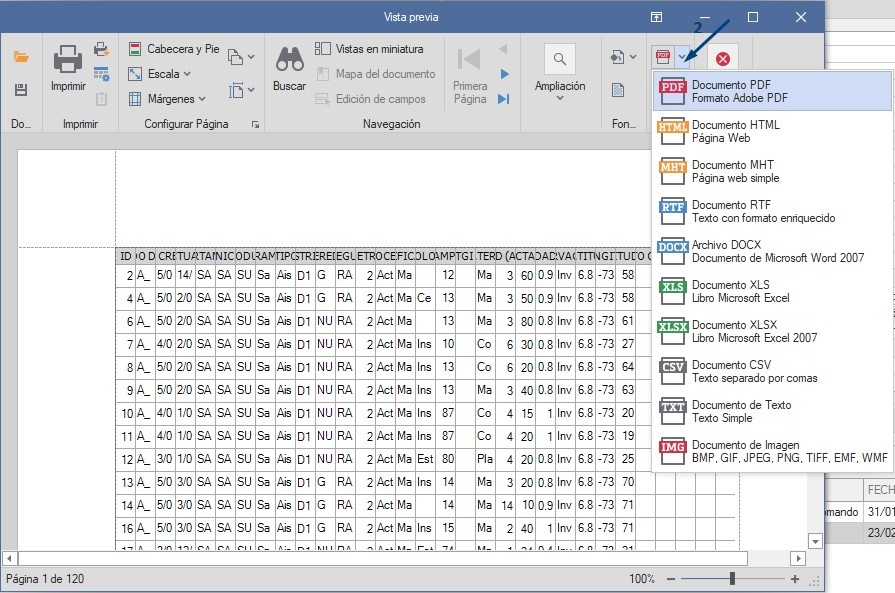Click the Cabecera y Pie button
Screen dimensions: 895x593
click(173, 49)
